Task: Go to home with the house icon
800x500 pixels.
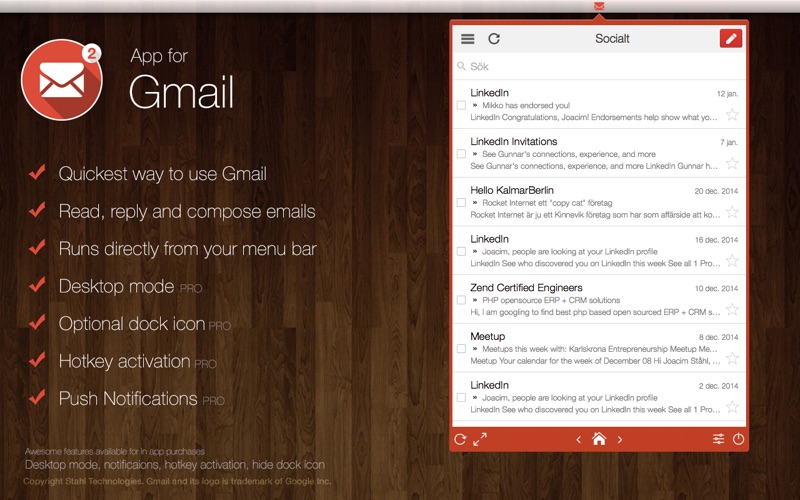Action: pos(599,439)
